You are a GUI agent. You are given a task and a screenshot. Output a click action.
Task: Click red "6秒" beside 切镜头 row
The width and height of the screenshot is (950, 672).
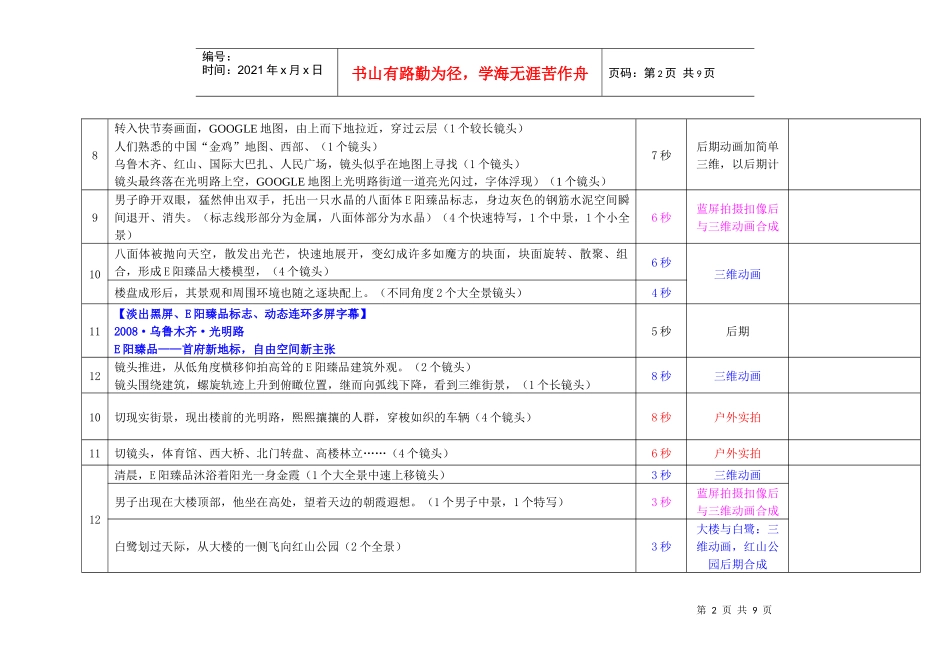(661, 453)
